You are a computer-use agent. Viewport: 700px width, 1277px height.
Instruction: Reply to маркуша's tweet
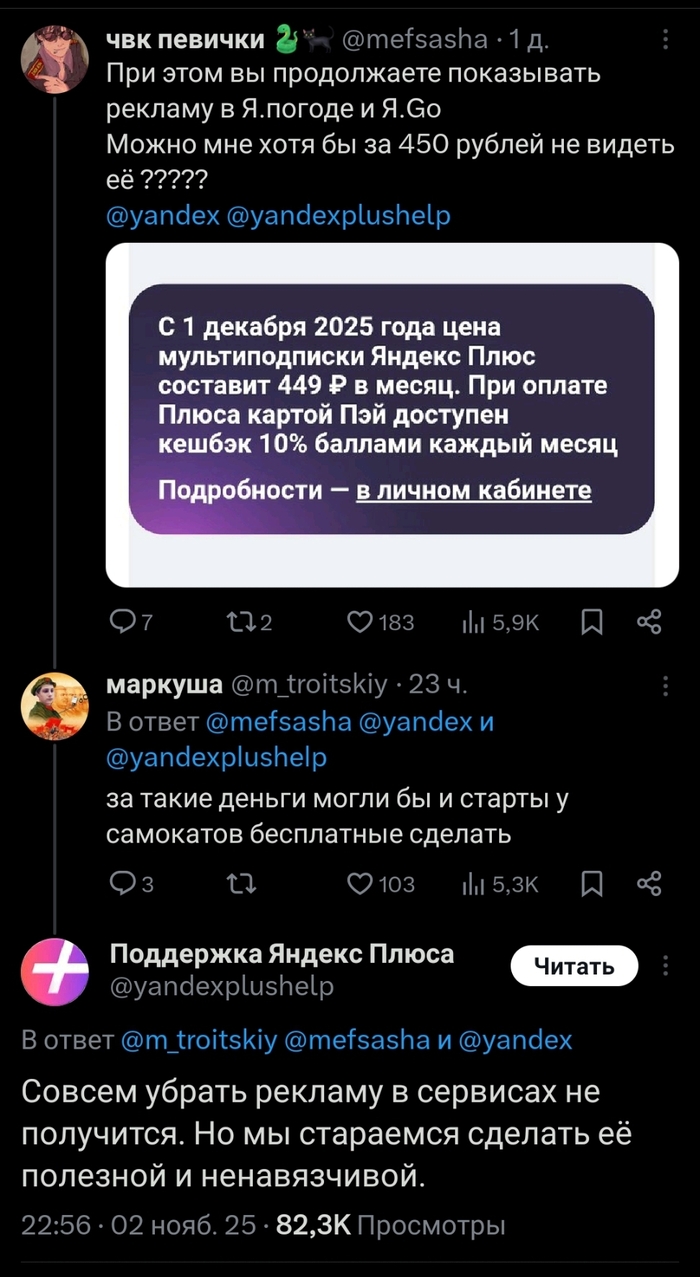[123, 884]
